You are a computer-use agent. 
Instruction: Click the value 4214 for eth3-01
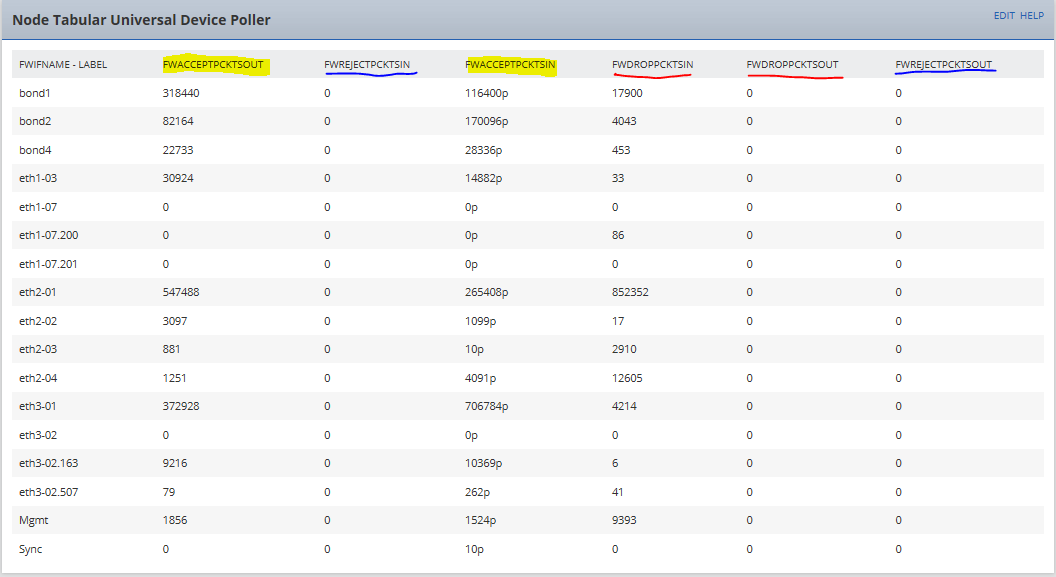[624, 406]
